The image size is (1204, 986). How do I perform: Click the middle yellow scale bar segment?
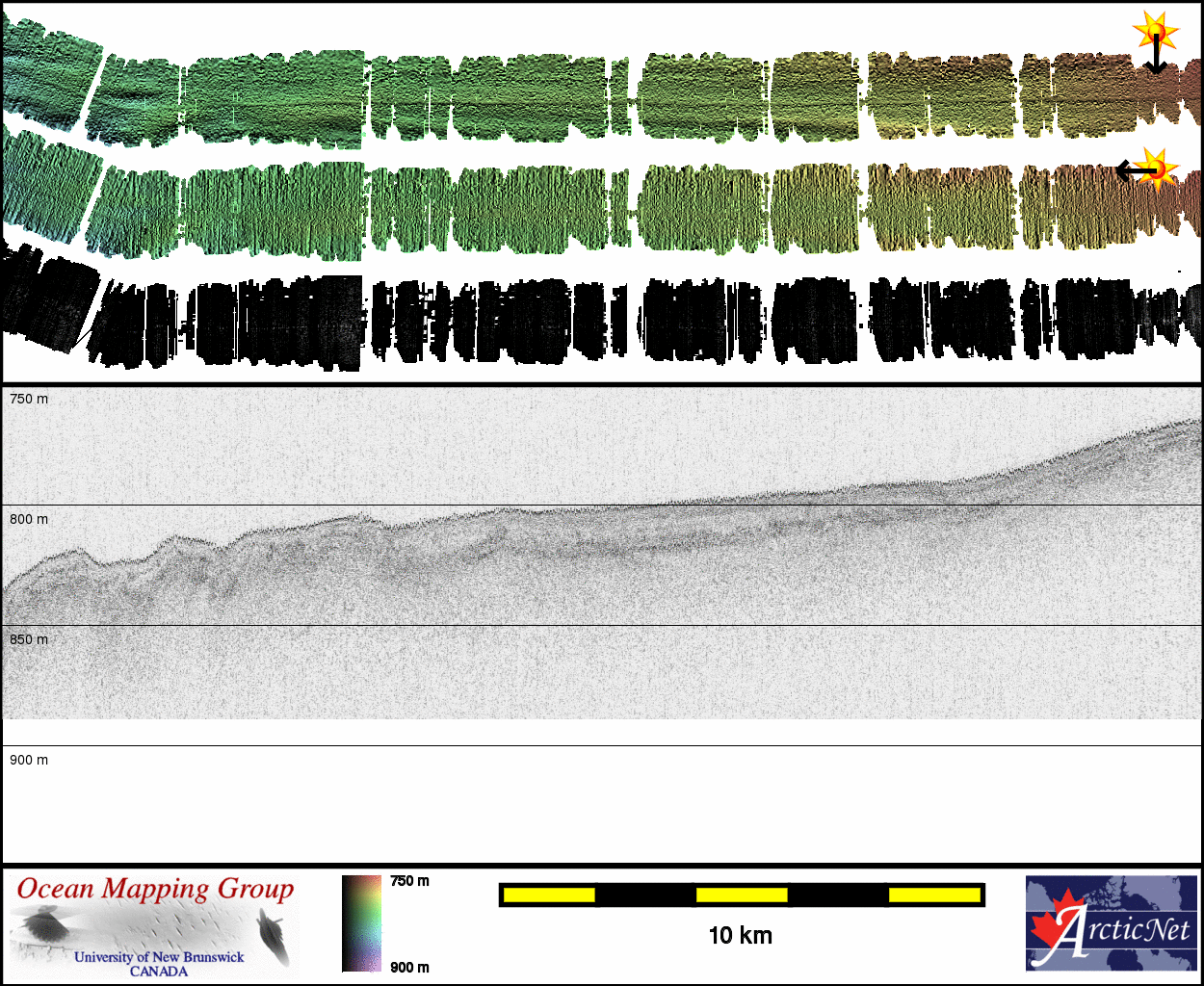[742, 895]
